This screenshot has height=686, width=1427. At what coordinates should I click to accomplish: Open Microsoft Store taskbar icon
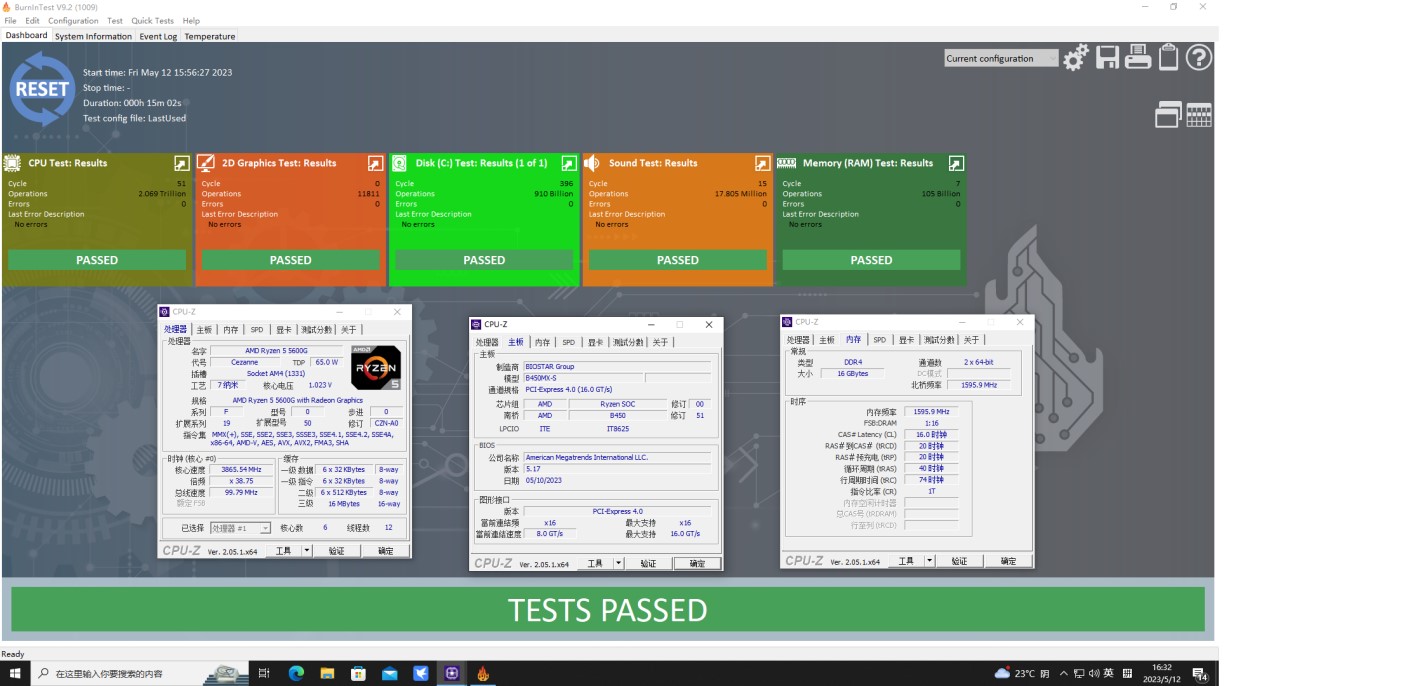(358, 674)
